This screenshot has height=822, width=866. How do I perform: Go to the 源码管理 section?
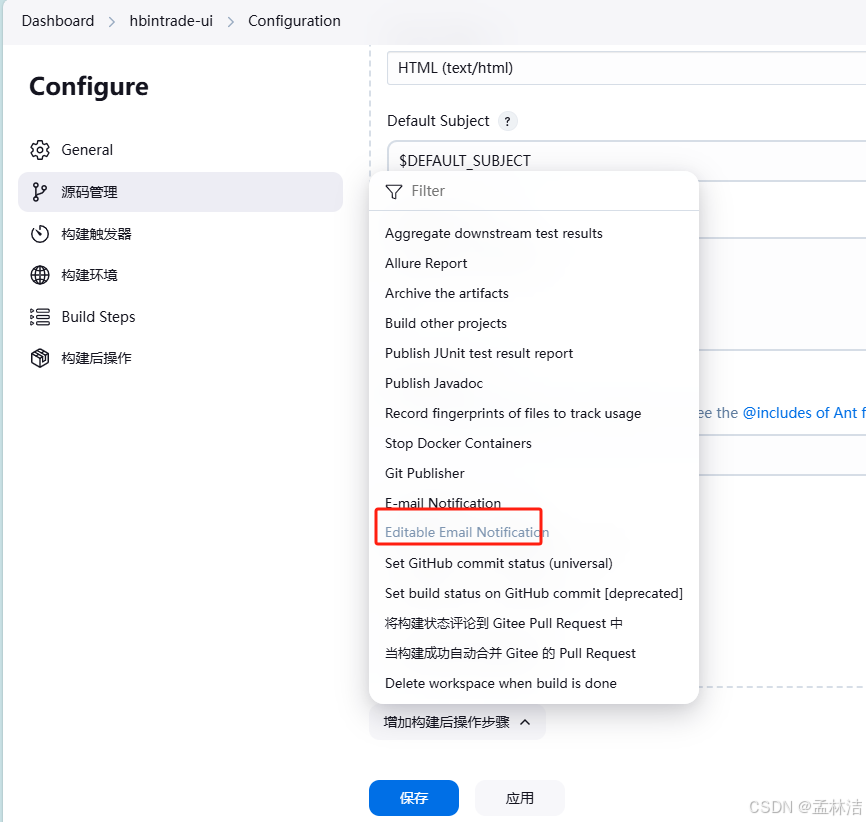(181, 192)
